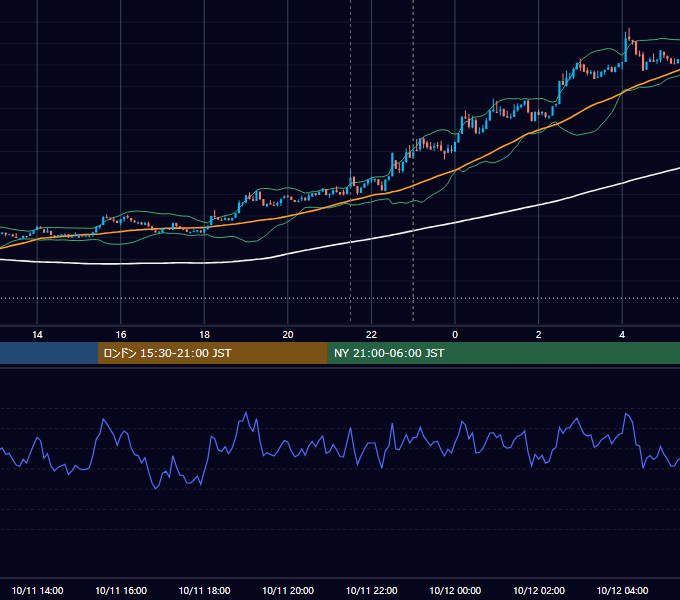
Task: Click the 0 hour label on price chart axis
Action: [x=455, y=335]
